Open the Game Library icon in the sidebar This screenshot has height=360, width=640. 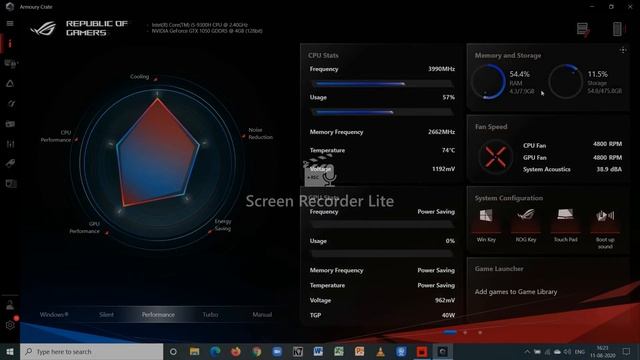(10, 124)
